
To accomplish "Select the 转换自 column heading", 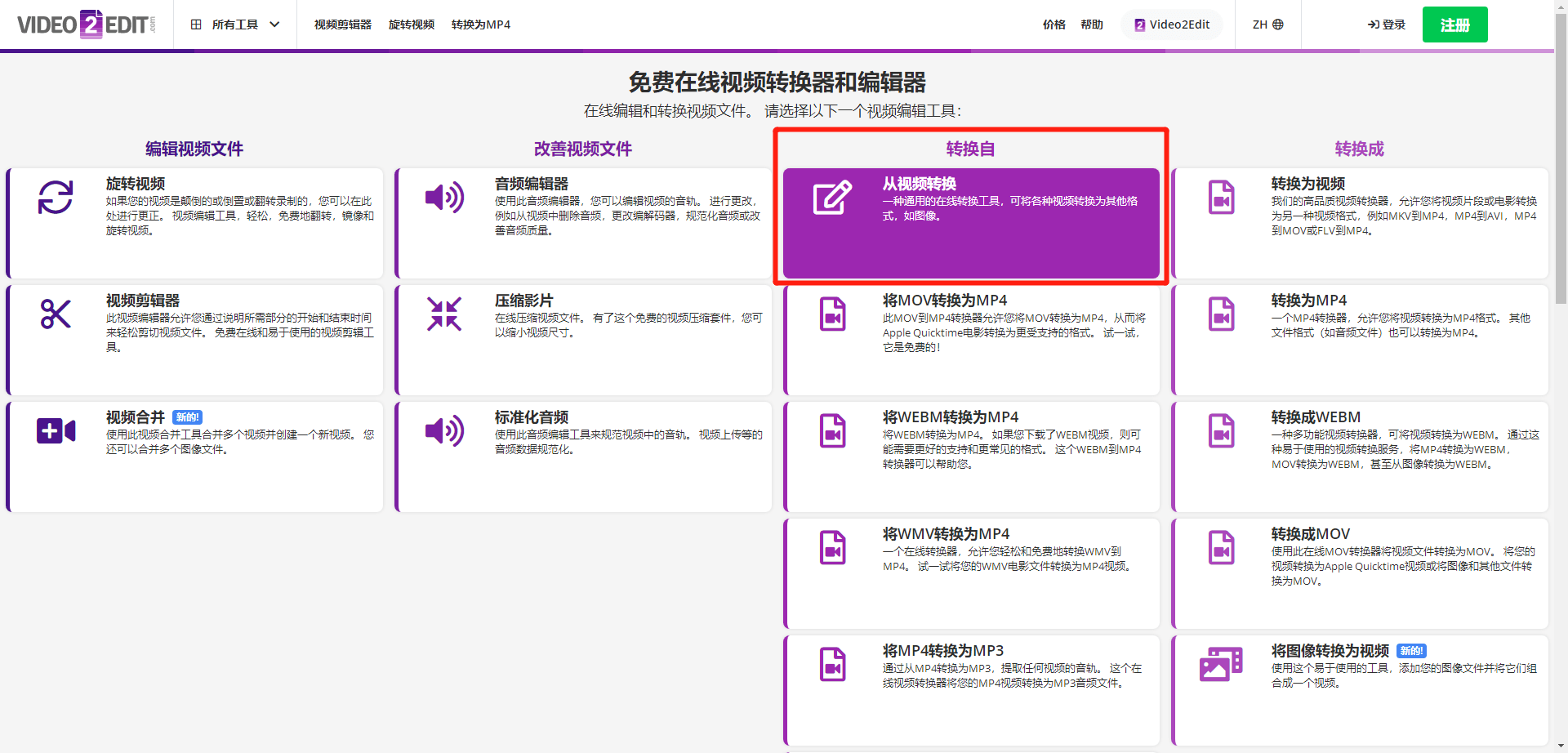I will (971, 149).
